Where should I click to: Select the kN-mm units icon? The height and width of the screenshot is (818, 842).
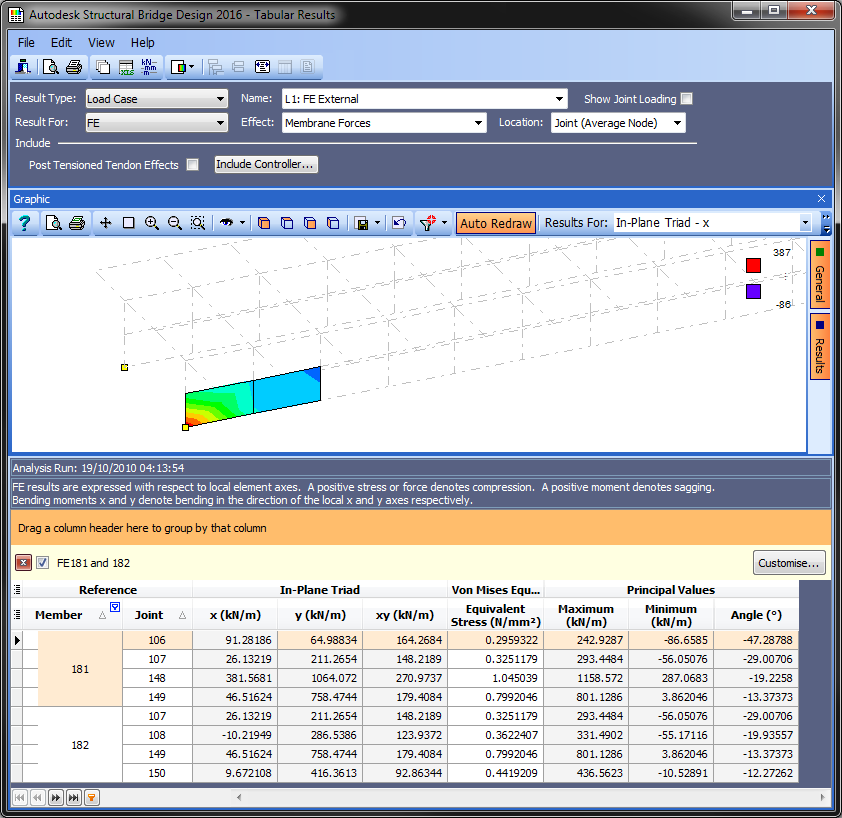pyautogui.click(x=146, y=66)
